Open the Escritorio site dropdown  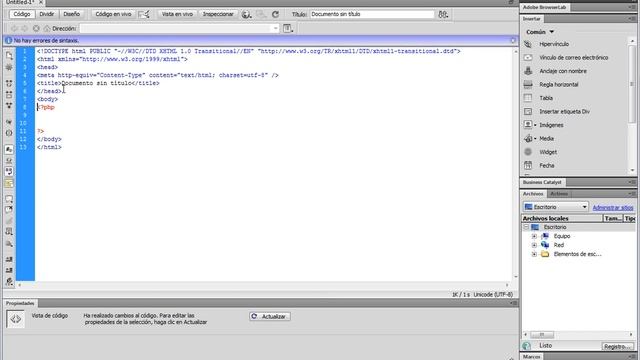click(556, 207)
